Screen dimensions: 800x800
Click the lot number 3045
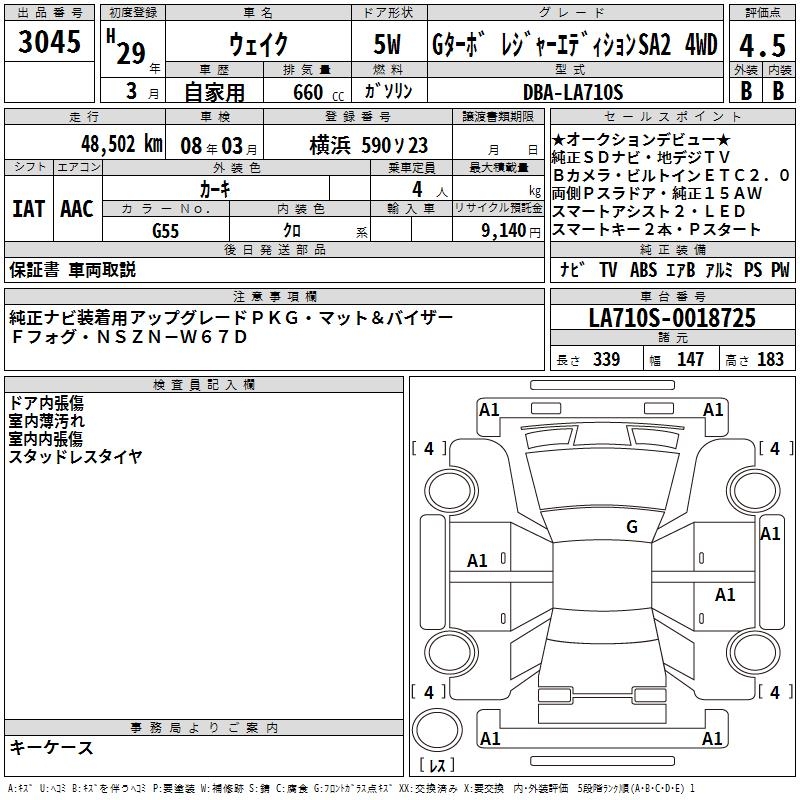click(x=49, y=41)
